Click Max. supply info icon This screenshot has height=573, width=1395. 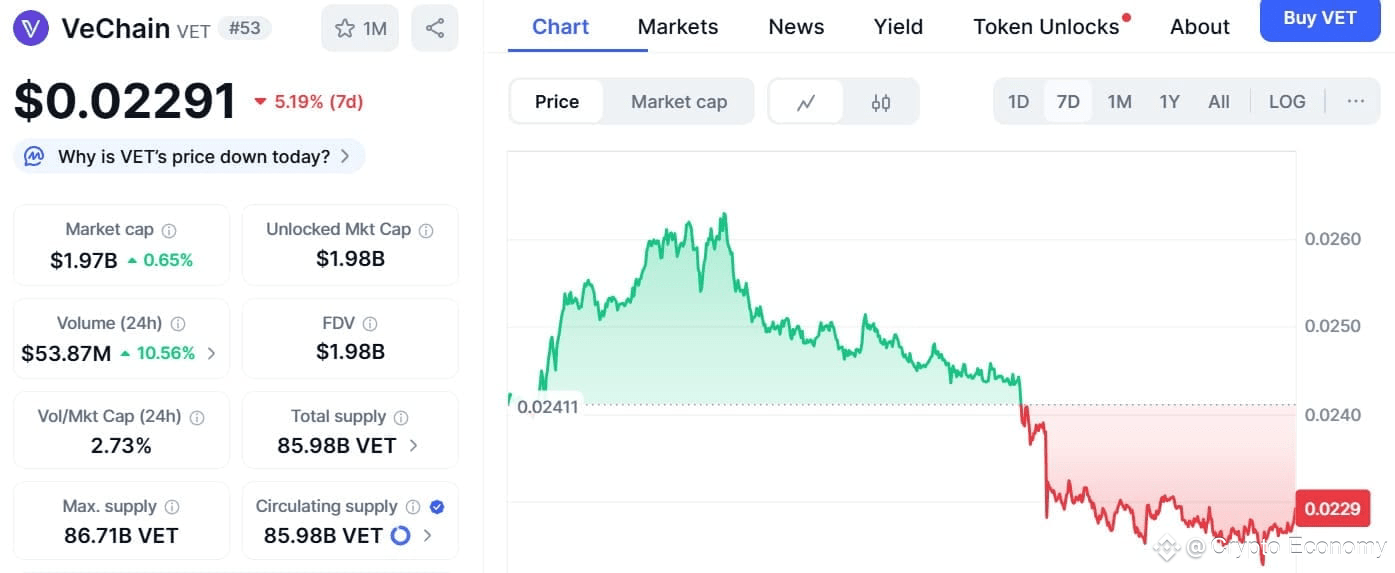pyautogui.click(x=172, y=507)
